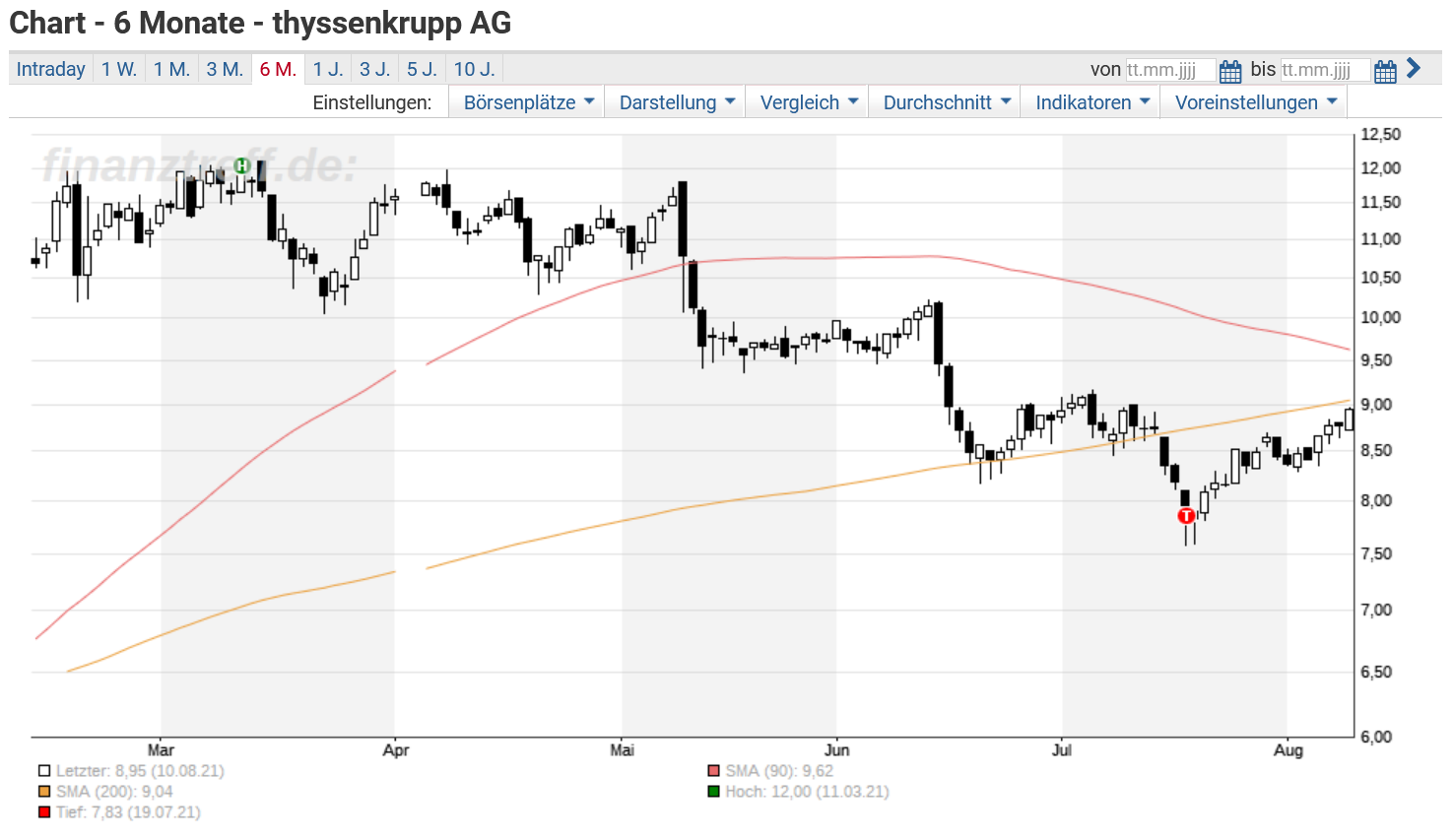This screenshot has height=840, width=1454.
Task: Open the Indikatoren dropdown menu
Action: tap(1091, 102)
